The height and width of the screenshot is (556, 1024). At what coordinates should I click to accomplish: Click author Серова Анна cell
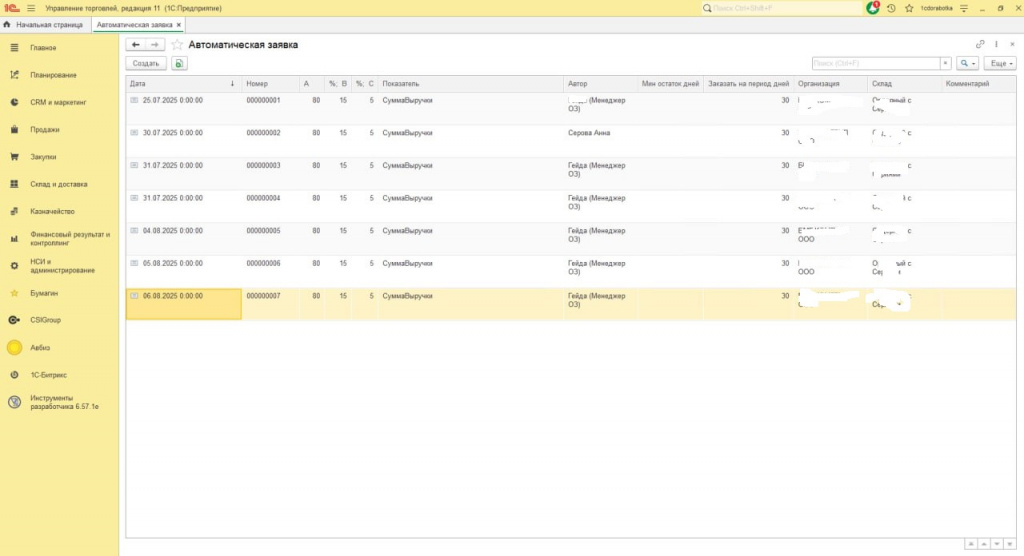600,140
